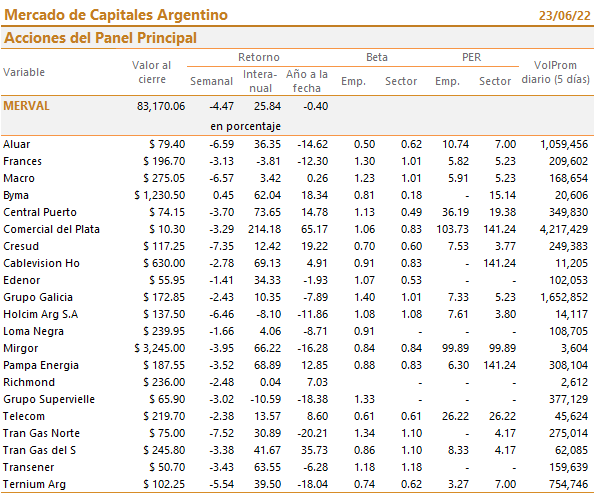Click Tran Gas Norte year-to-date -20.21

(313, 433)
